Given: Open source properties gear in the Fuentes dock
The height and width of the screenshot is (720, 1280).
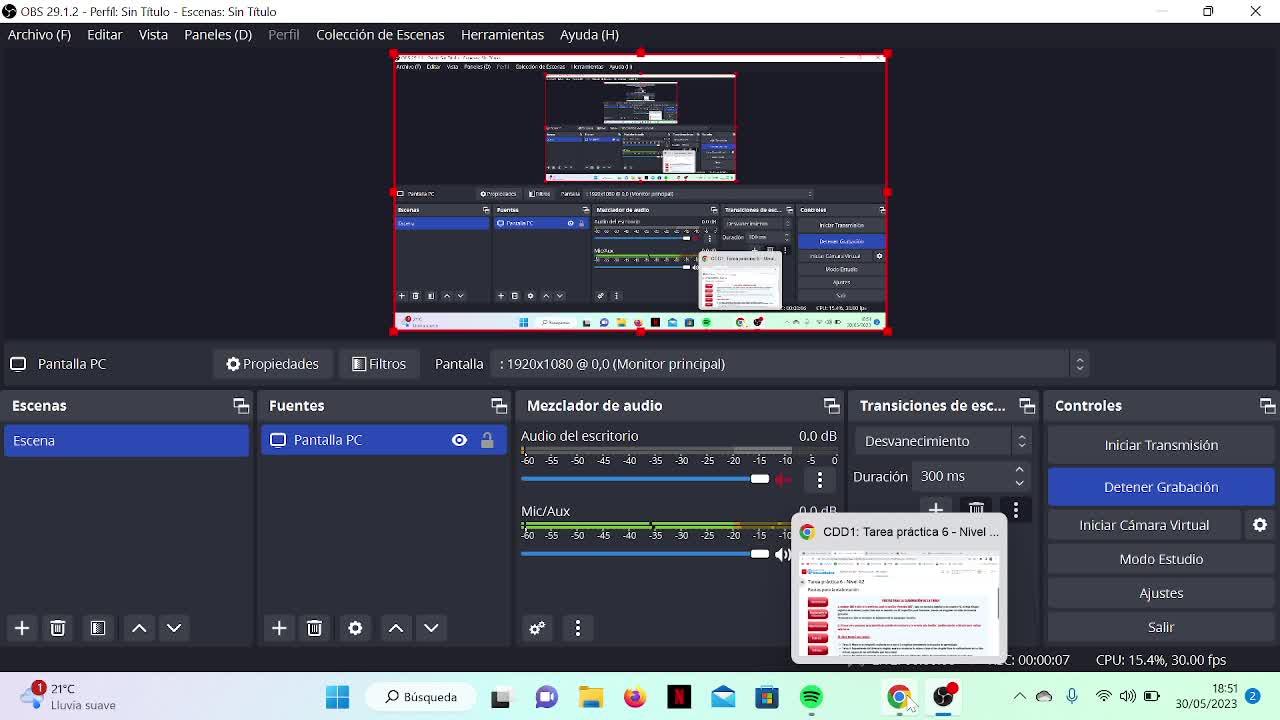Looking at the screenshot, I should (x=355, y=628).
